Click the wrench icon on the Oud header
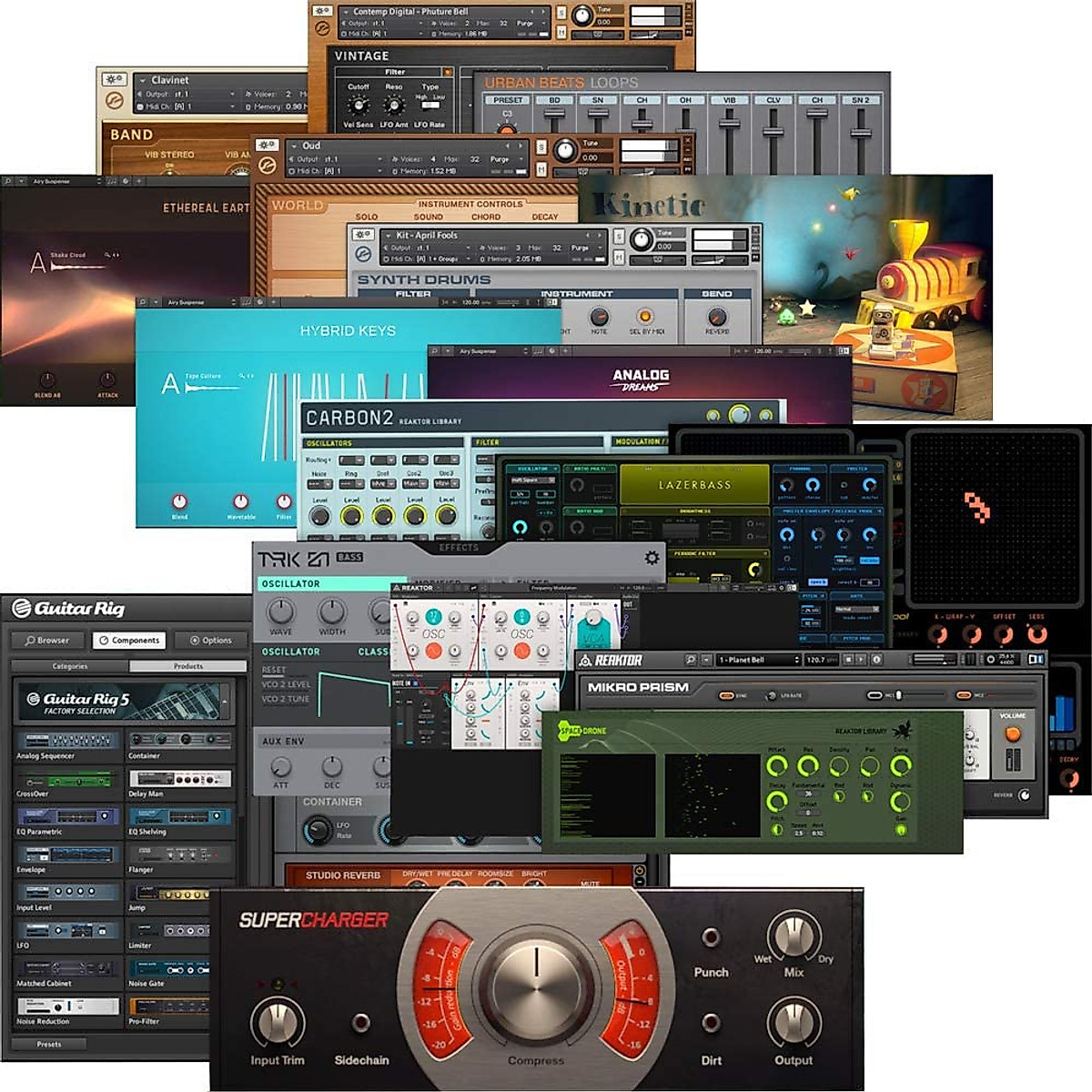The width and height of the screenshot is (1092, 1092). [x=266, y=144]
